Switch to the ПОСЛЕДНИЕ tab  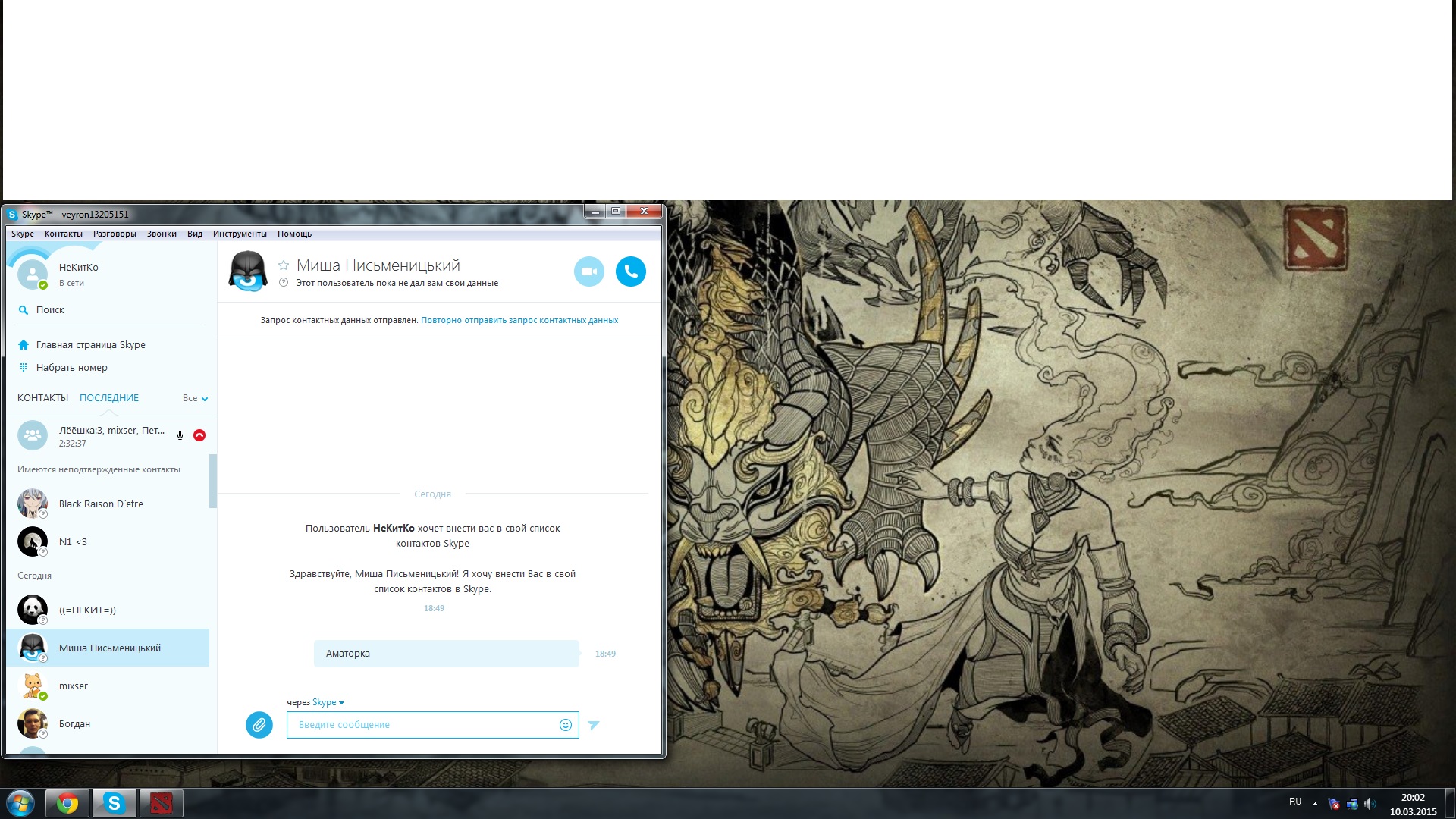coord(109,398)
